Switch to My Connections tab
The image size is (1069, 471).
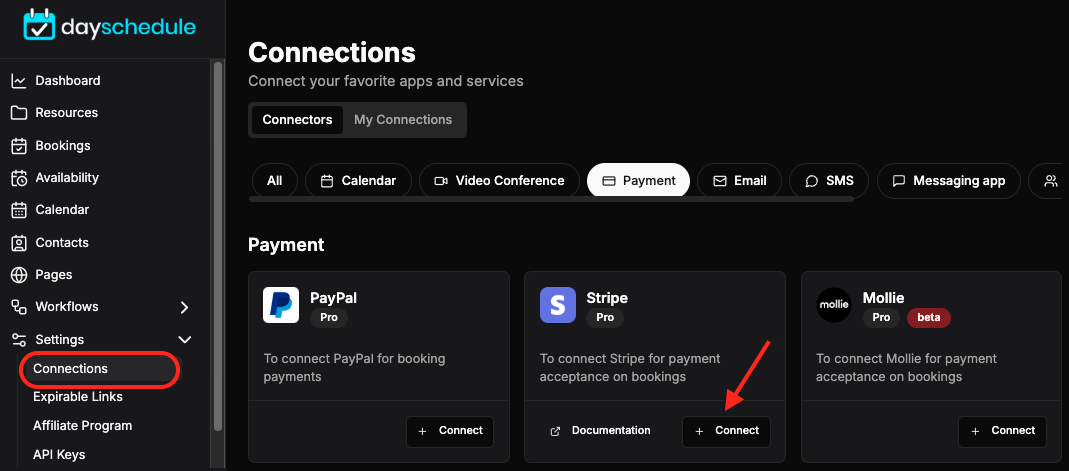pos(403,120)
